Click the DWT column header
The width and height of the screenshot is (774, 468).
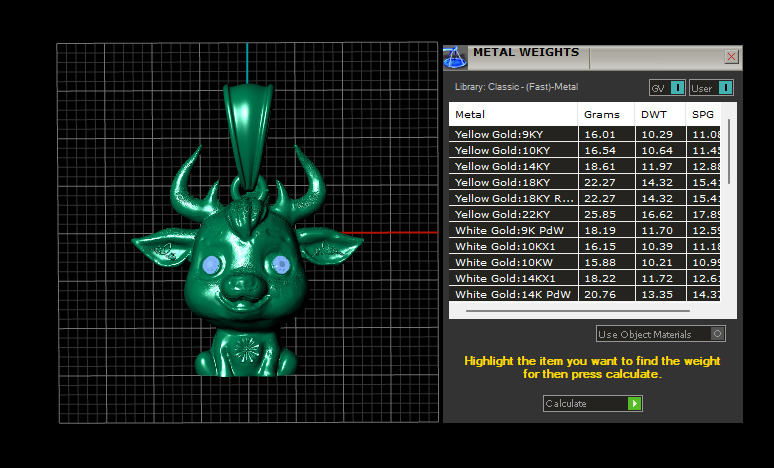pos(660,115)
